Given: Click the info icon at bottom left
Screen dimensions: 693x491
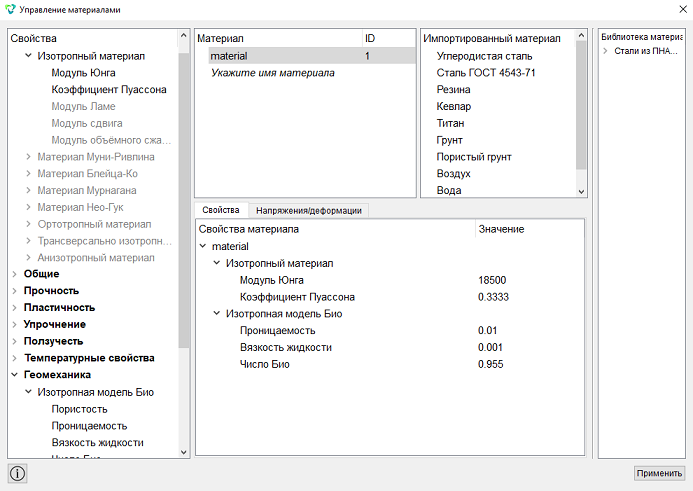Looking at the screenshot, I should (17, 473).
